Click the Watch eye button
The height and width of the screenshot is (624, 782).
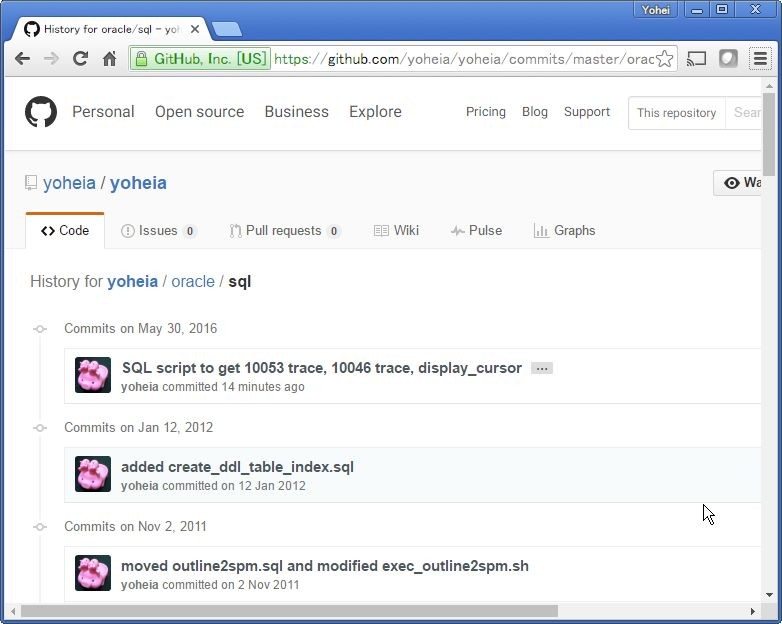pyautogui.click(x=740, y=183)
